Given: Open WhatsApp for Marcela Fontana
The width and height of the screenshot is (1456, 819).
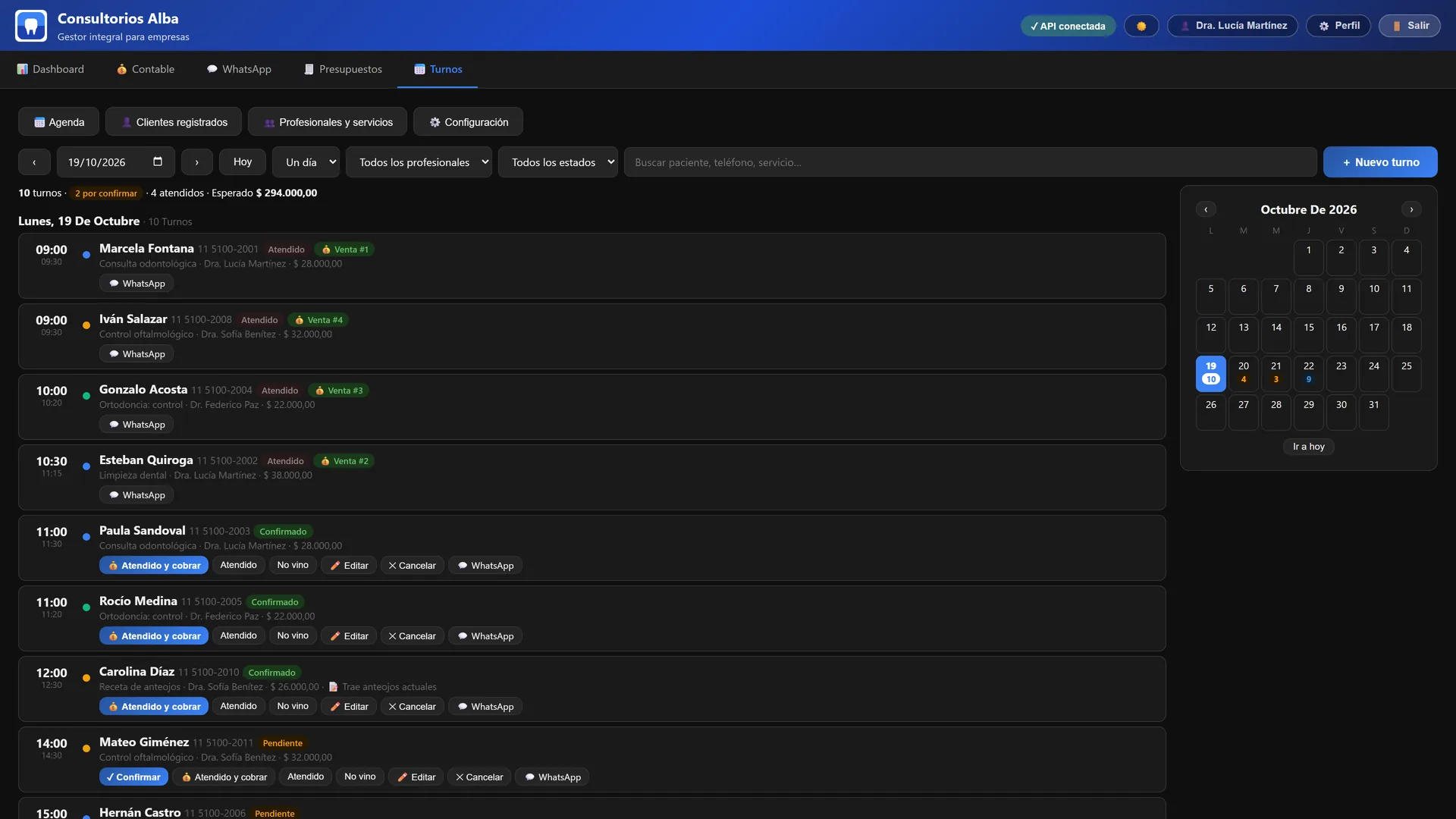Looking at the screenshot, I should [x=136, y=284].
